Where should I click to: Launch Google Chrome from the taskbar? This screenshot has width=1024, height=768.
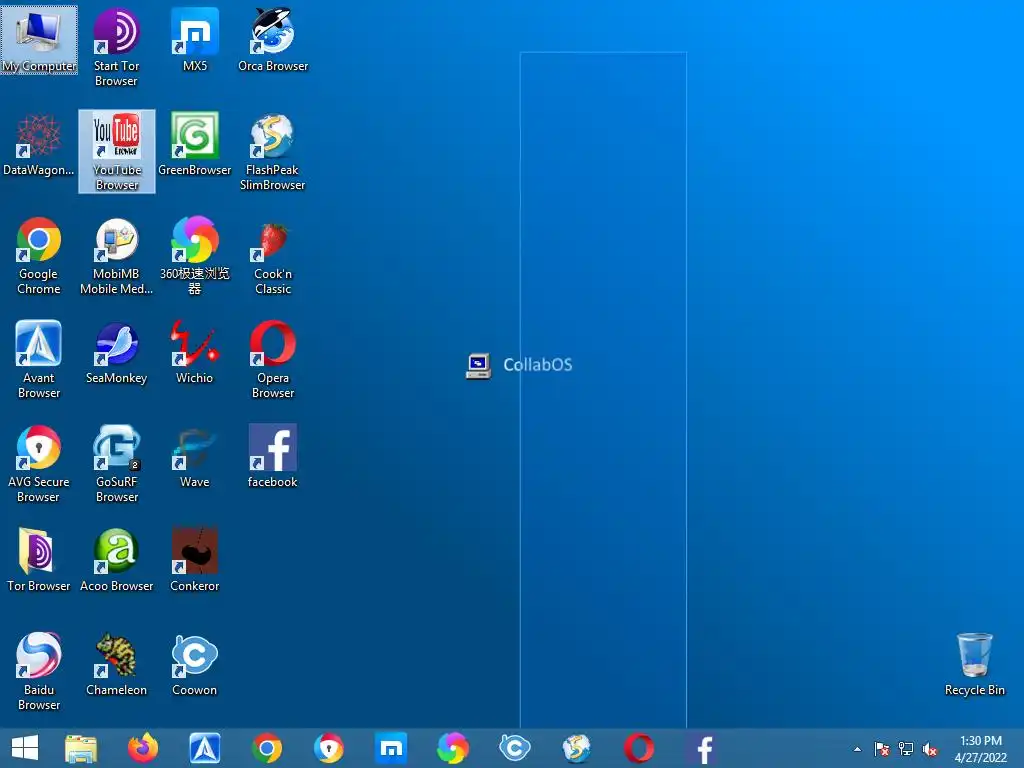click(x=267, y=748)
